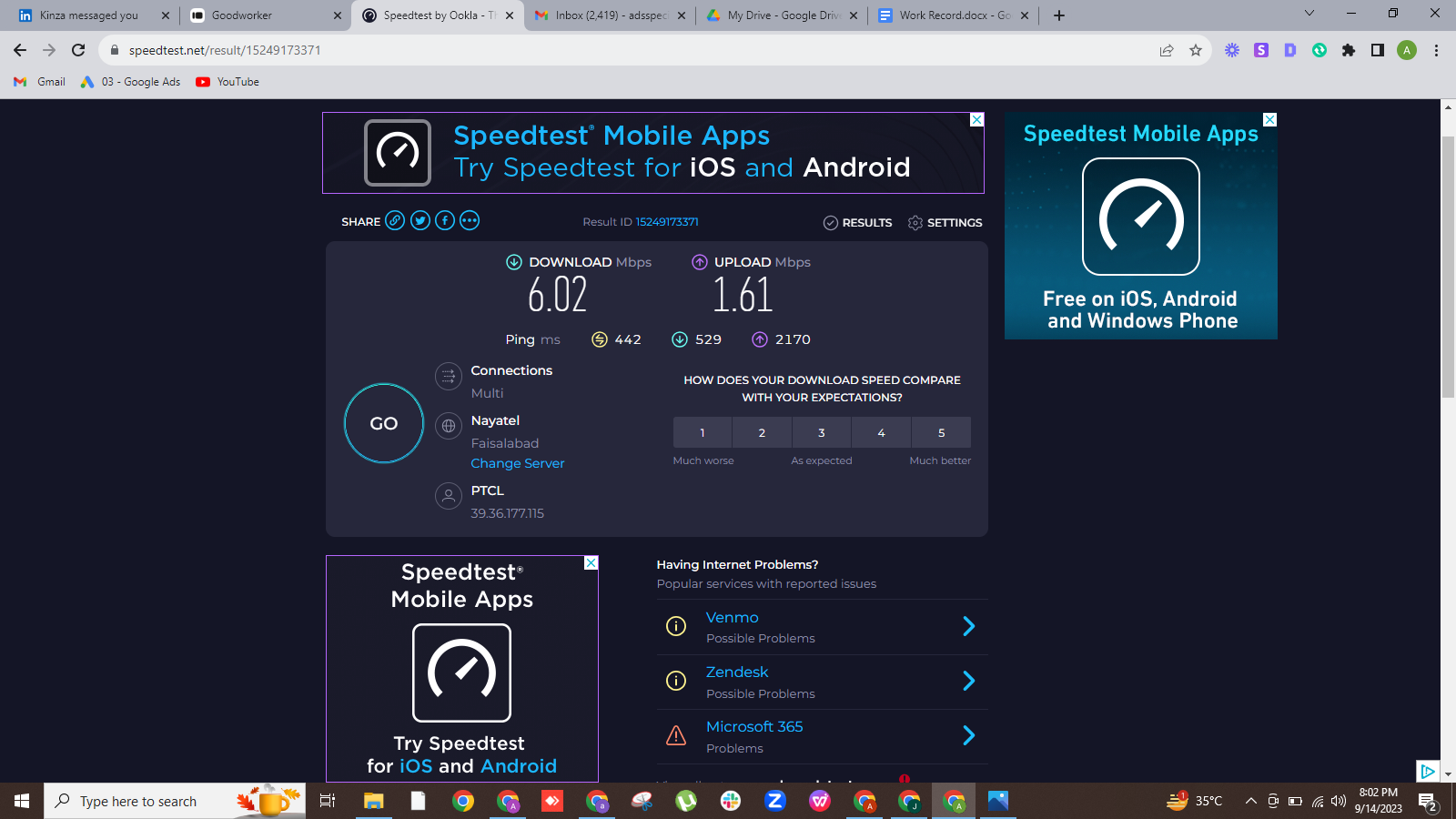Switch to the Work Record.docx tab

[954, 15]
